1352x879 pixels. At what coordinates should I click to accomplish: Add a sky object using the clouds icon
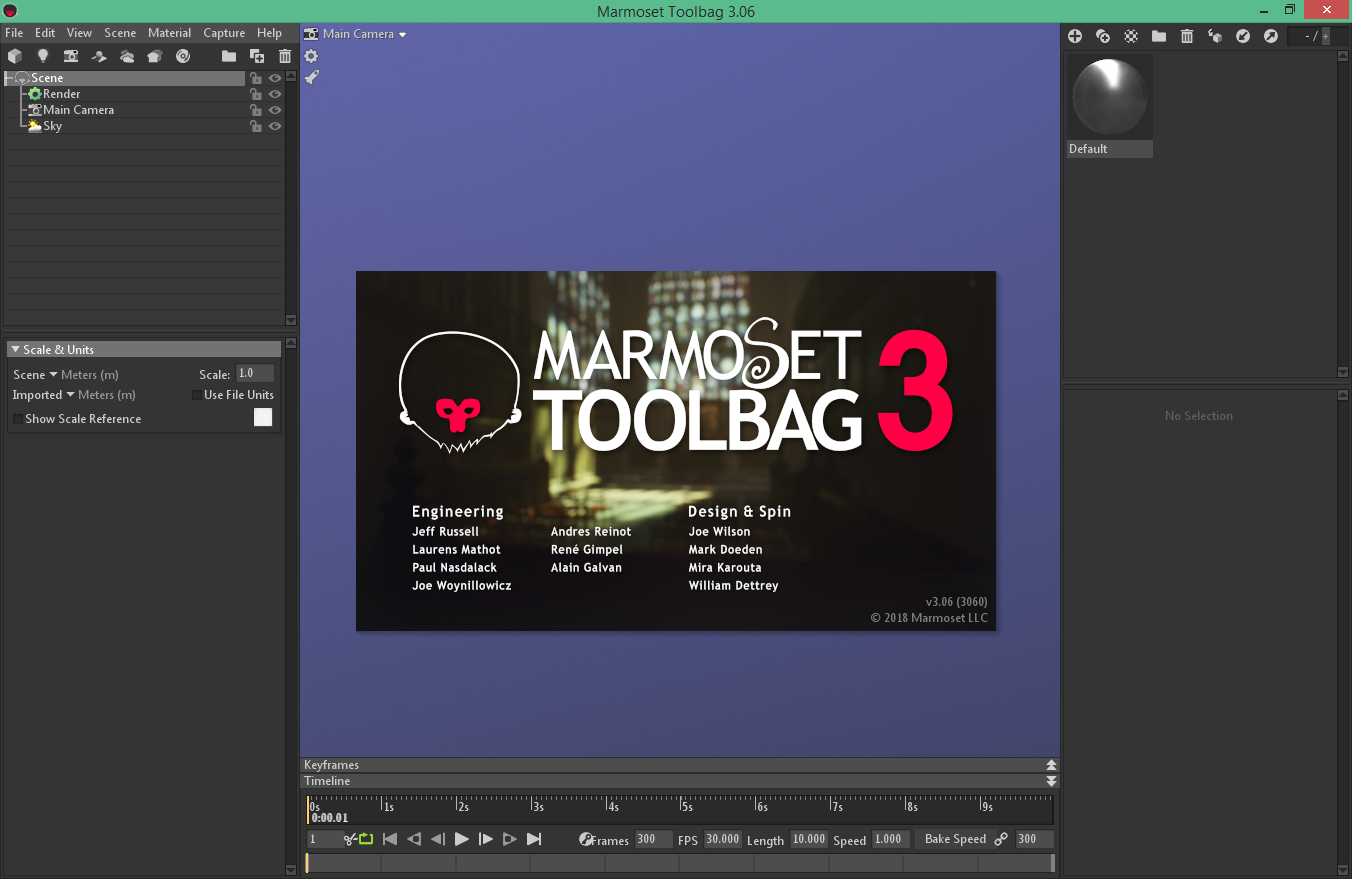pyautogui.click(x=127, y=56)
